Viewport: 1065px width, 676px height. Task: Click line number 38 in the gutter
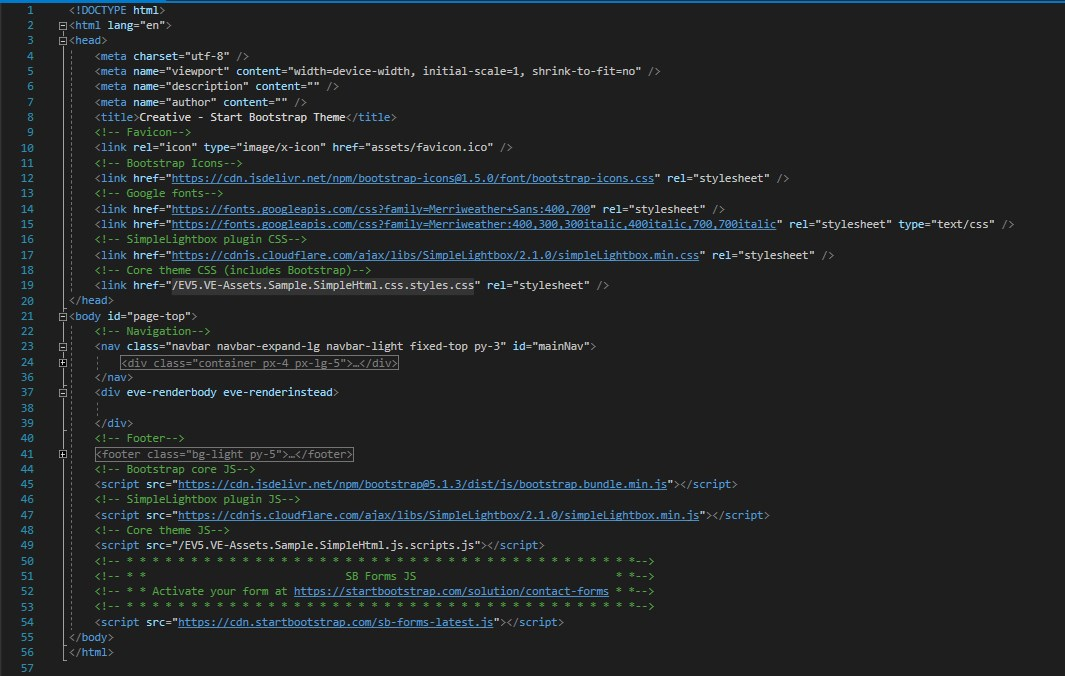(x=27, y=408)
